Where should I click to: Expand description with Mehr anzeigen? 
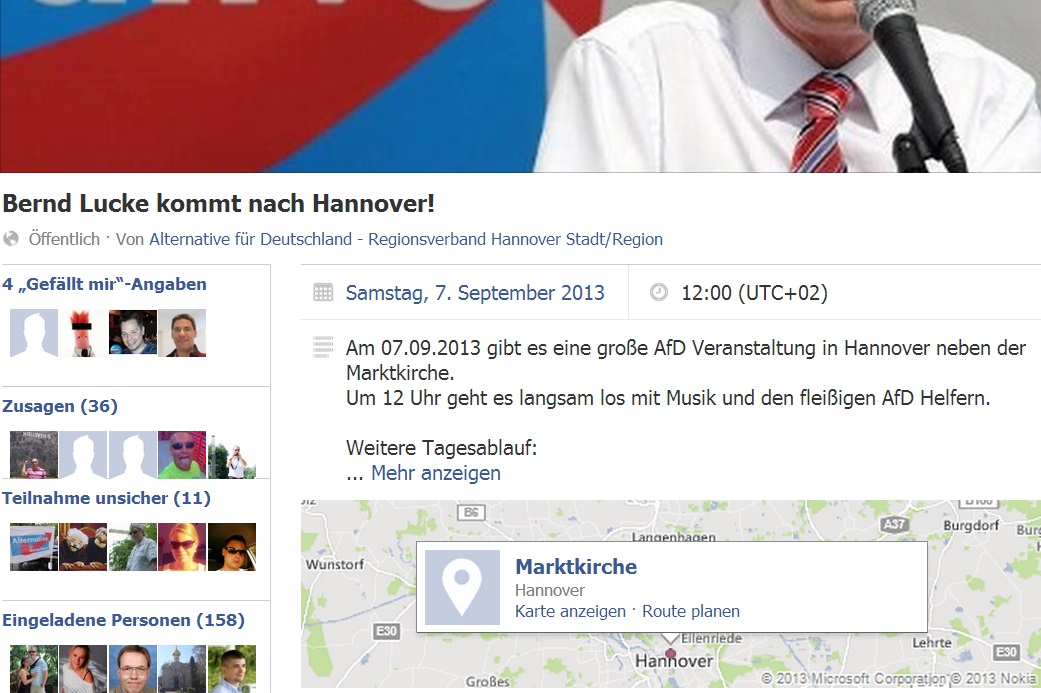click(436, 473)
